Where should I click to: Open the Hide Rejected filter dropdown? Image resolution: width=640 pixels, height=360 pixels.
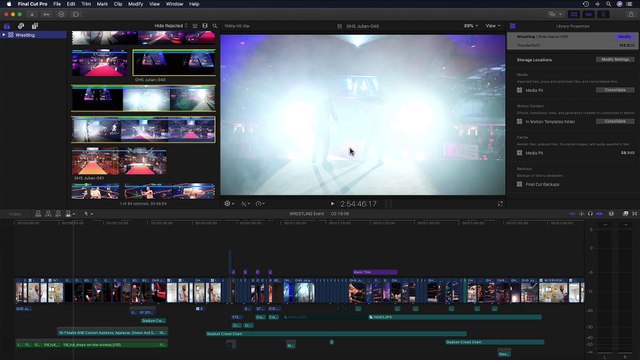[171, 26]
